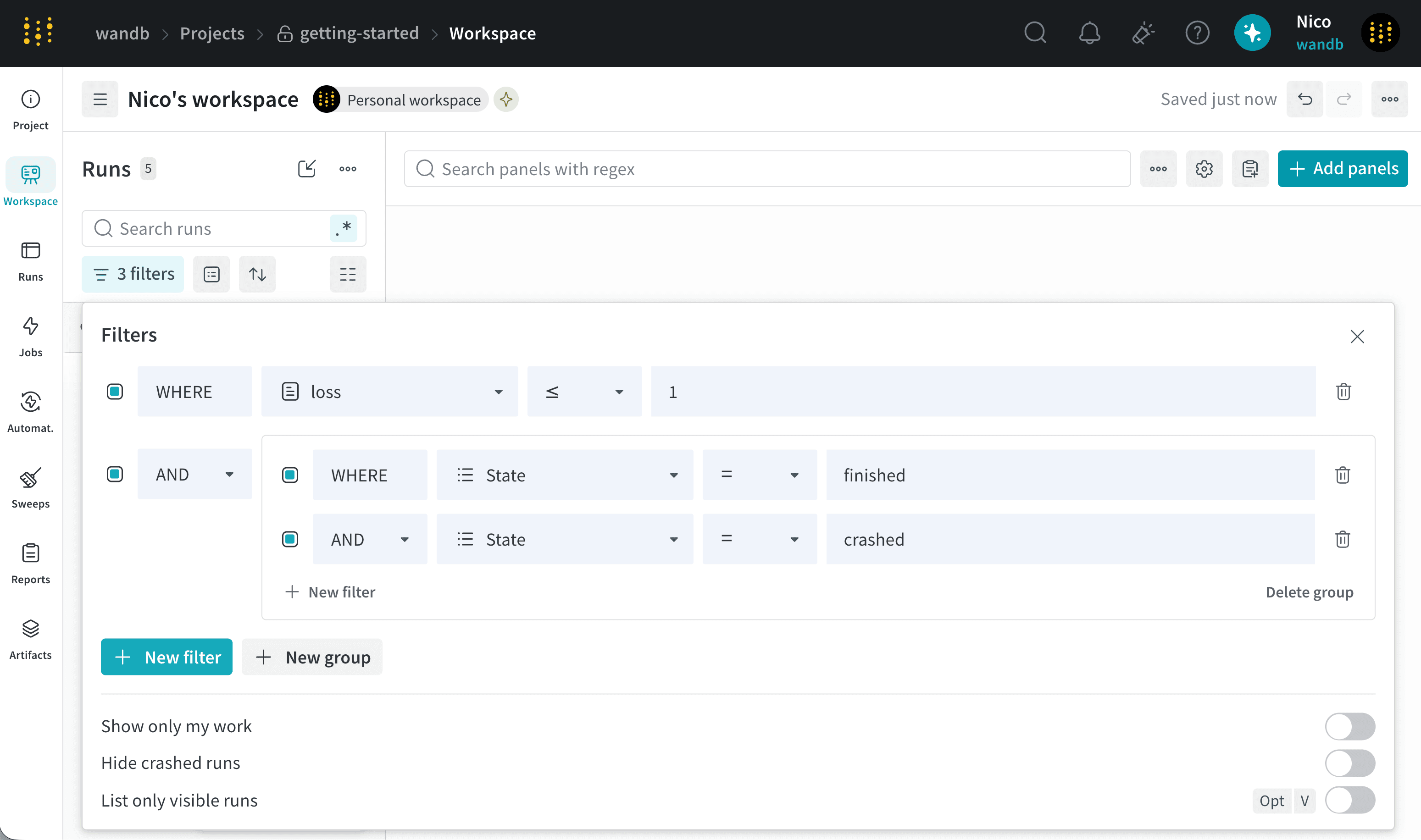Uncheck the State finished filter checkbox
This screenshot has width=1421, height=840.
[290, 475]
